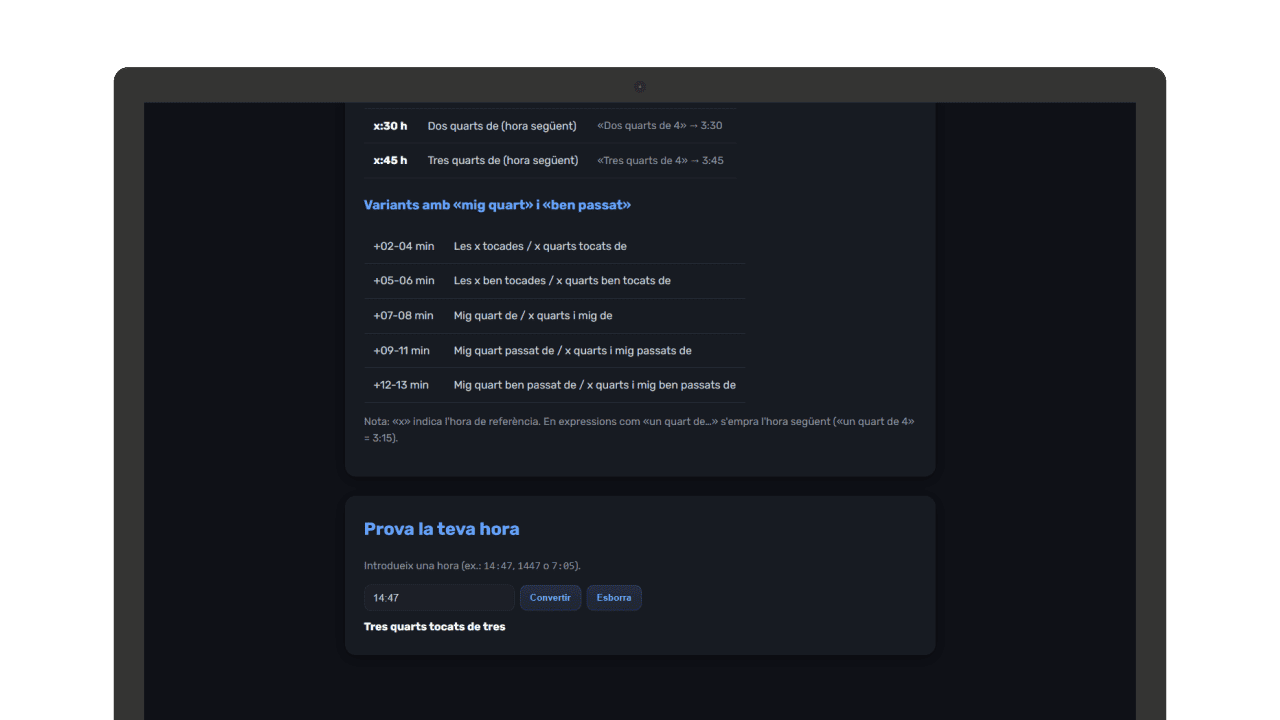1280x720 pixels.
Task: Select the "+02-04 min" variant row
Action: click(404, 246)
